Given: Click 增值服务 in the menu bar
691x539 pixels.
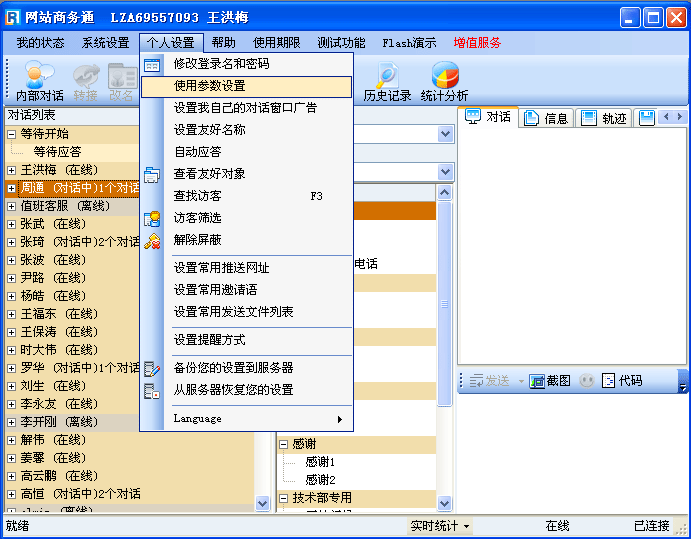Looking at the screenshot, I should coord(477,43).
